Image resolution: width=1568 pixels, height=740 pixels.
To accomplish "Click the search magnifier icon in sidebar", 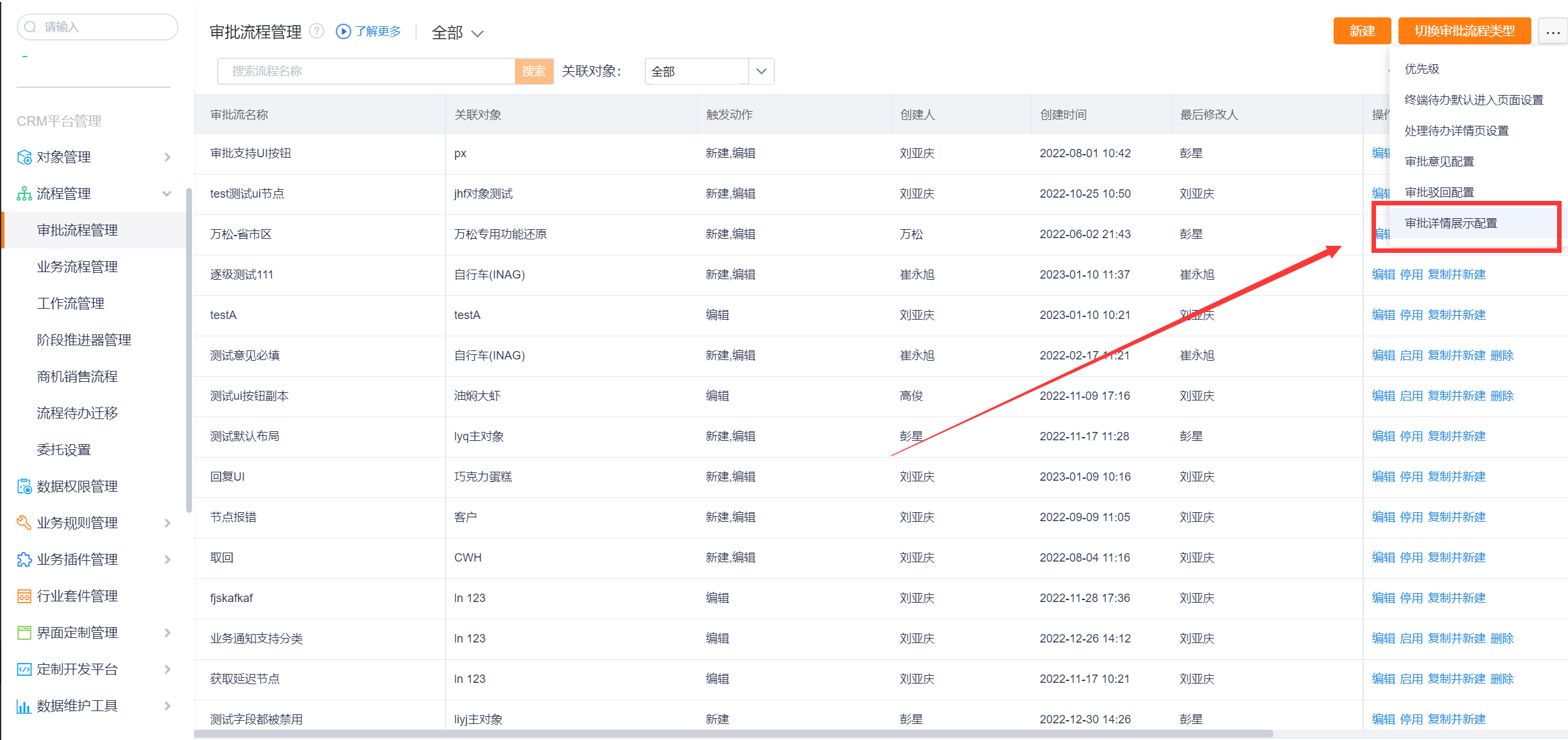I will click(x=30, y=27).
